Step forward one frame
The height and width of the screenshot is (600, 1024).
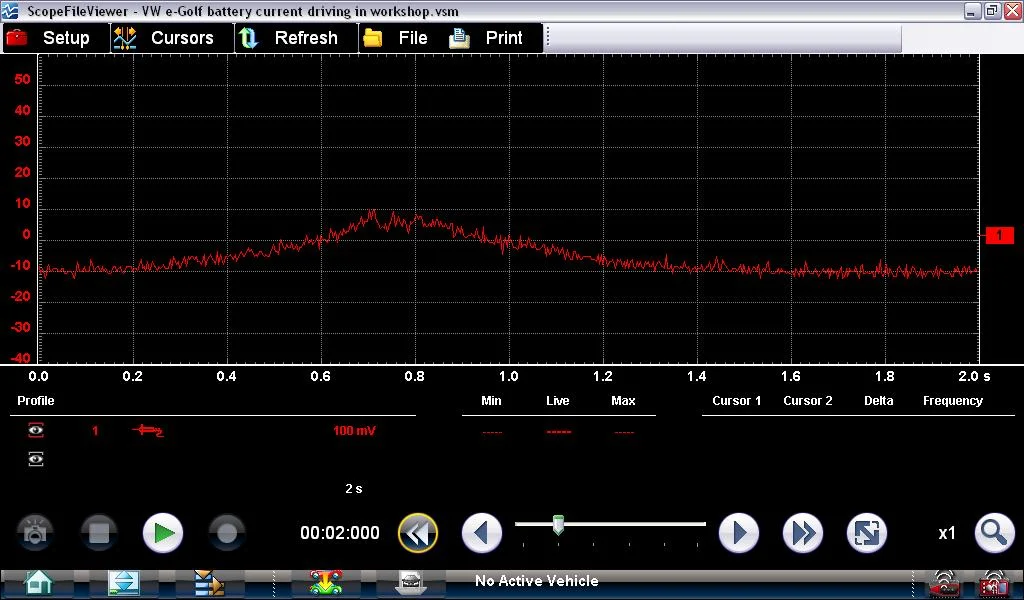(x=739, y=533)
